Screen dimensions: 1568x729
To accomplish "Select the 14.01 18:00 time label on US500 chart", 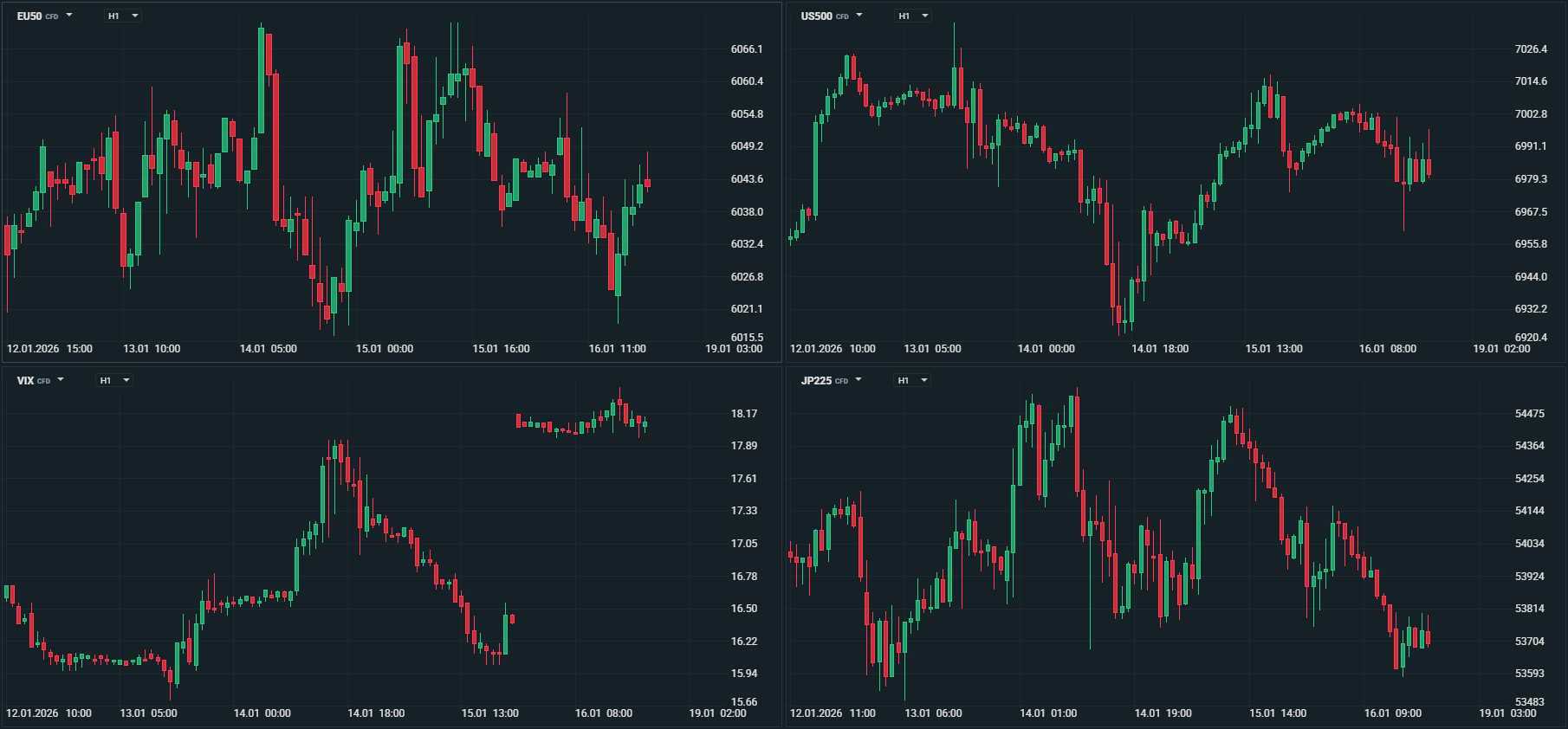I will (1160, 349).
